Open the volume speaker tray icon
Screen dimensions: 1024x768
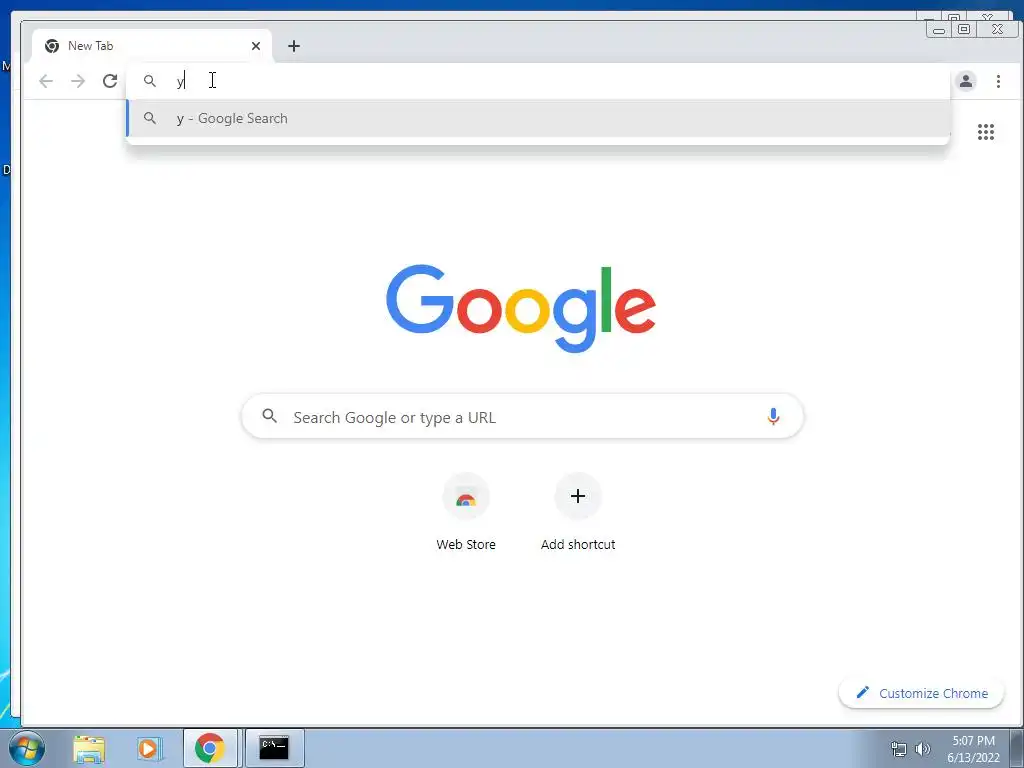[x=923, y=749]
